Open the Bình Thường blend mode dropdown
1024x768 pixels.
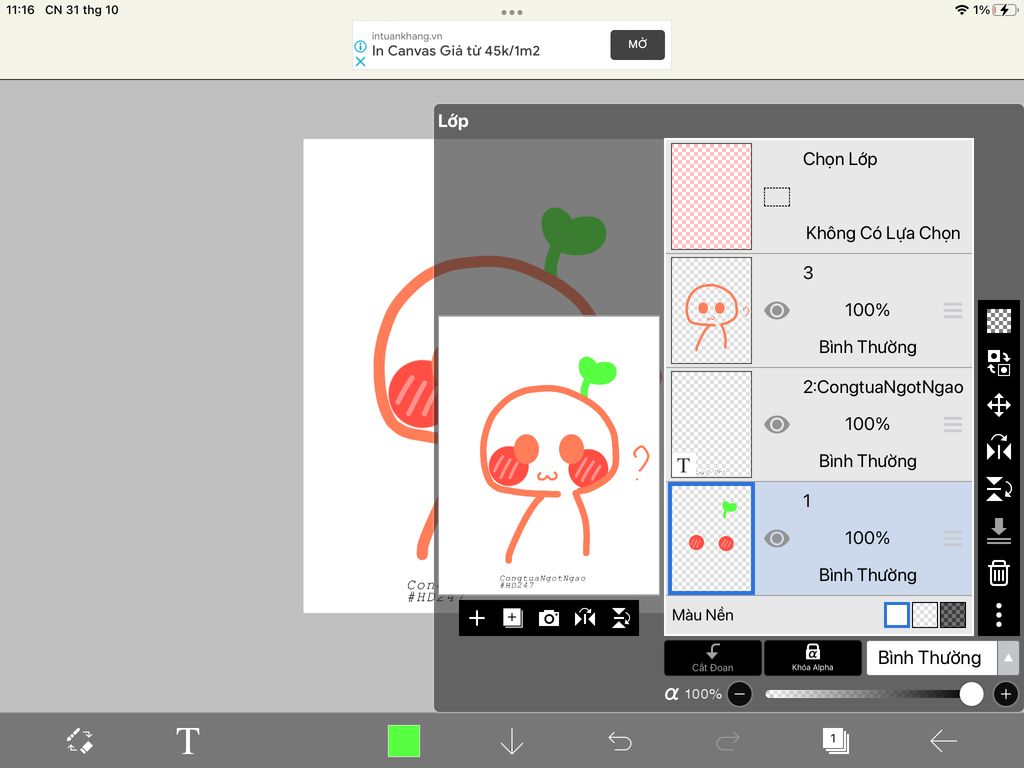(x=931, y=658)
